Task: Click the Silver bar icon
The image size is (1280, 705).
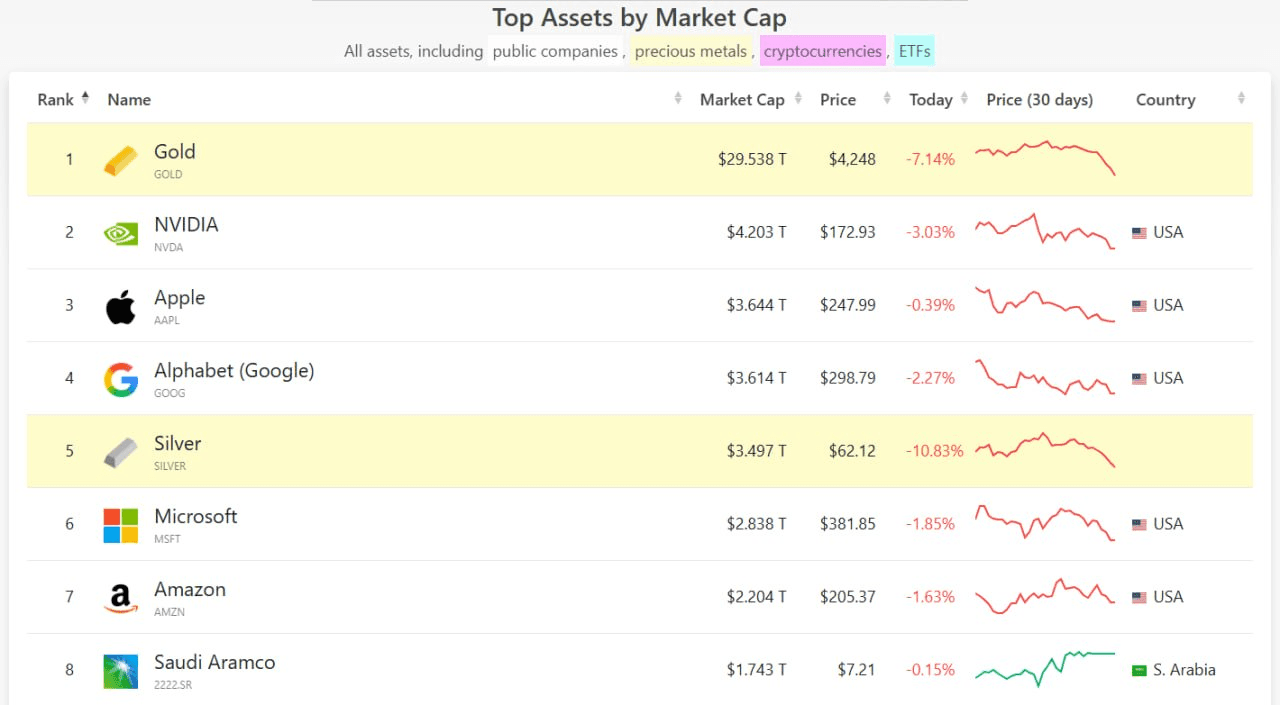Action: click(121, 453)
